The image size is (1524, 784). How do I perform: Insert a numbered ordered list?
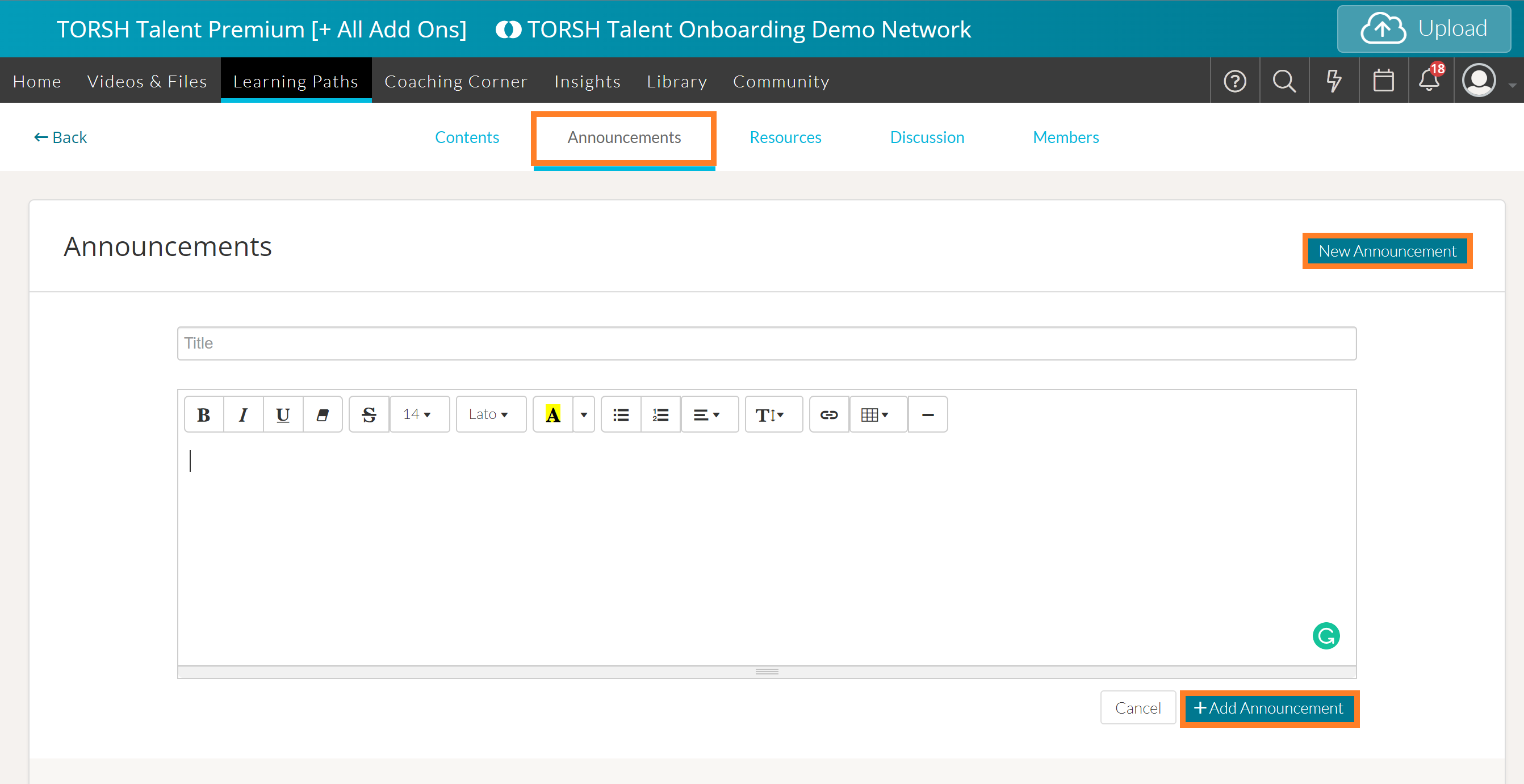pyautogui.click(x=660, y=415)
